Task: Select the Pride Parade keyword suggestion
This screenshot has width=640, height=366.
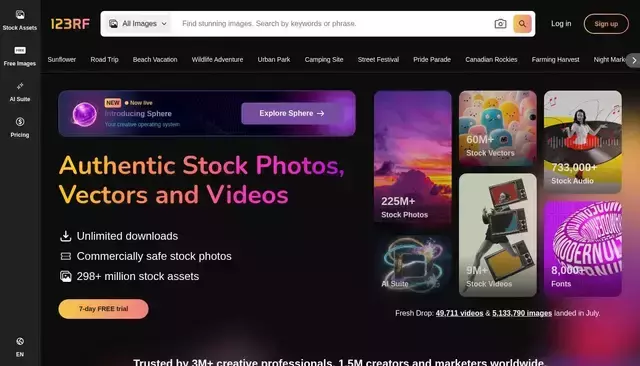Action: pos(432,60)
